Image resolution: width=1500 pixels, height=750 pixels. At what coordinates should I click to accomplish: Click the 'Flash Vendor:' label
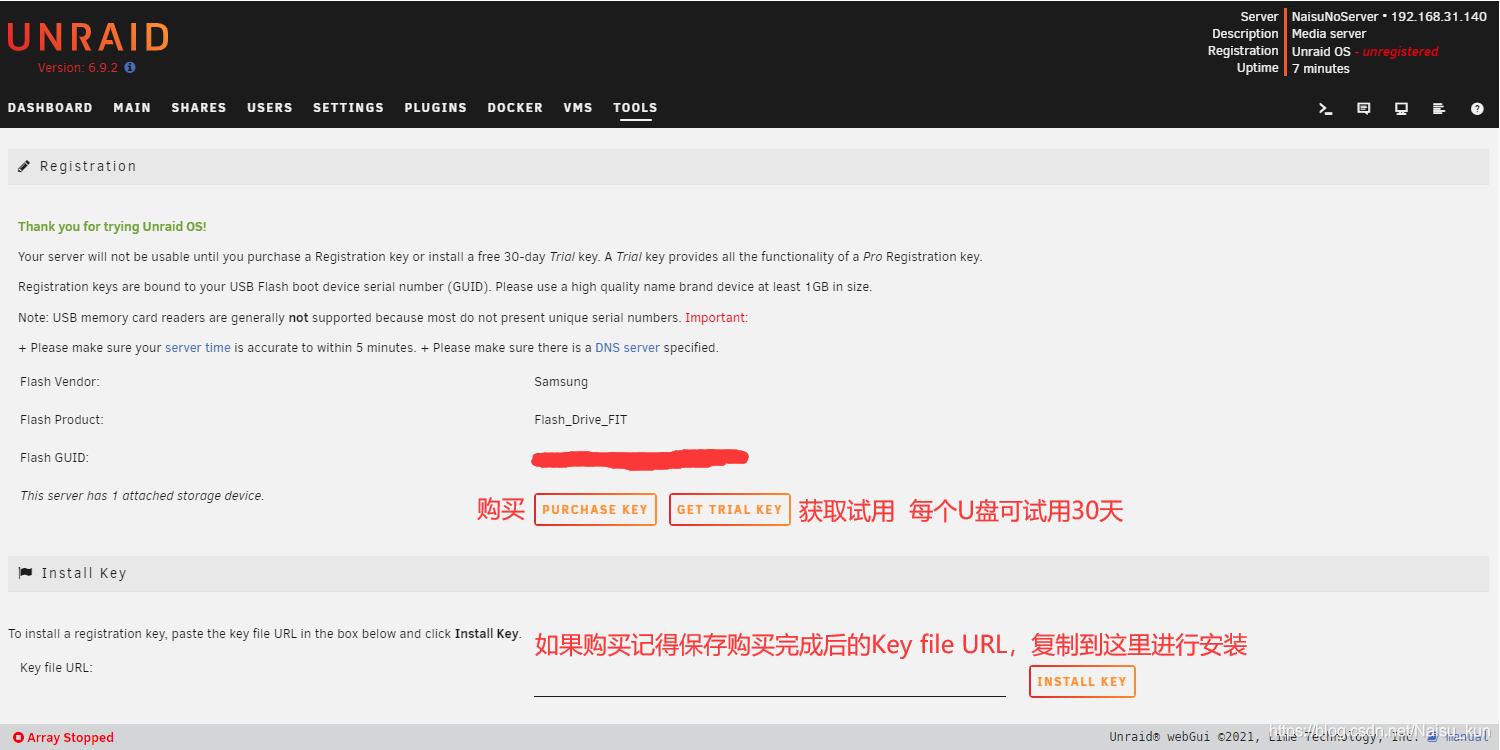tap(60, 382)
